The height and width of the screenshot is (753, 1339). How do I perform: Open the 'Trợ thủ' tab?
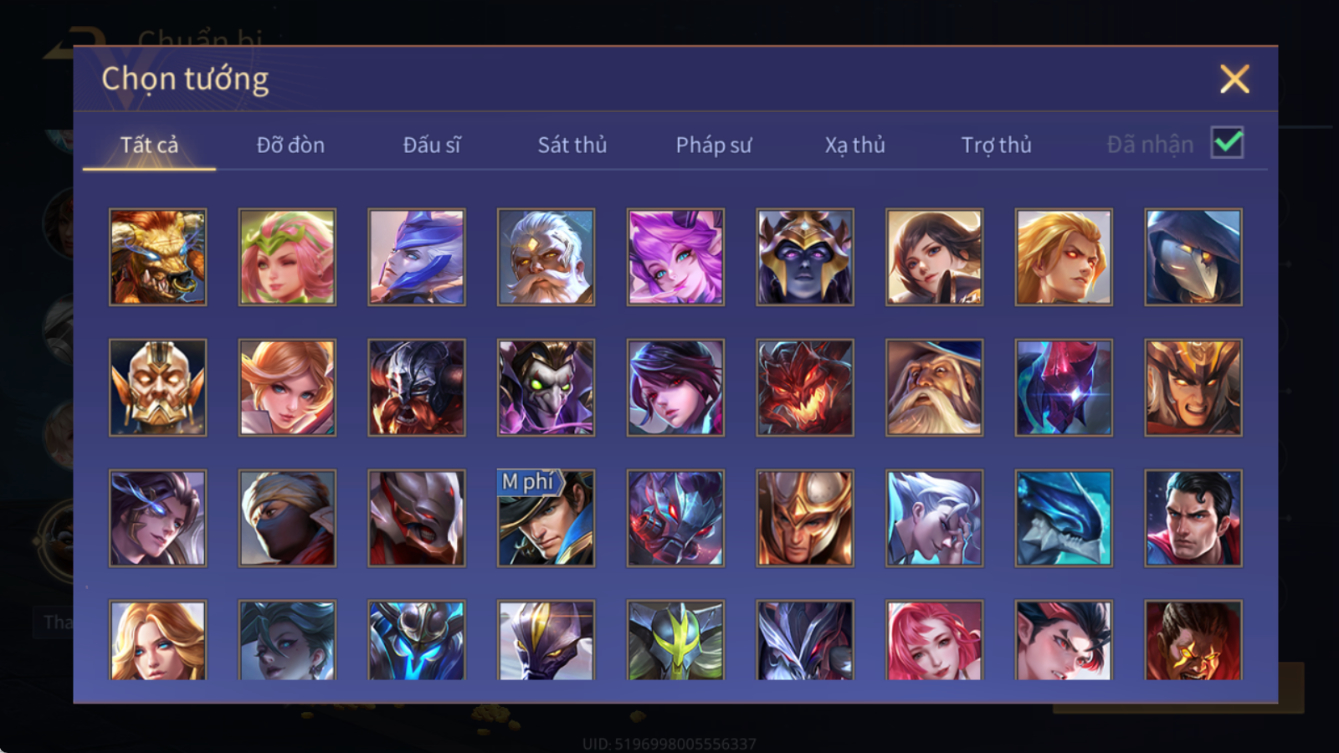click(996, 145)
